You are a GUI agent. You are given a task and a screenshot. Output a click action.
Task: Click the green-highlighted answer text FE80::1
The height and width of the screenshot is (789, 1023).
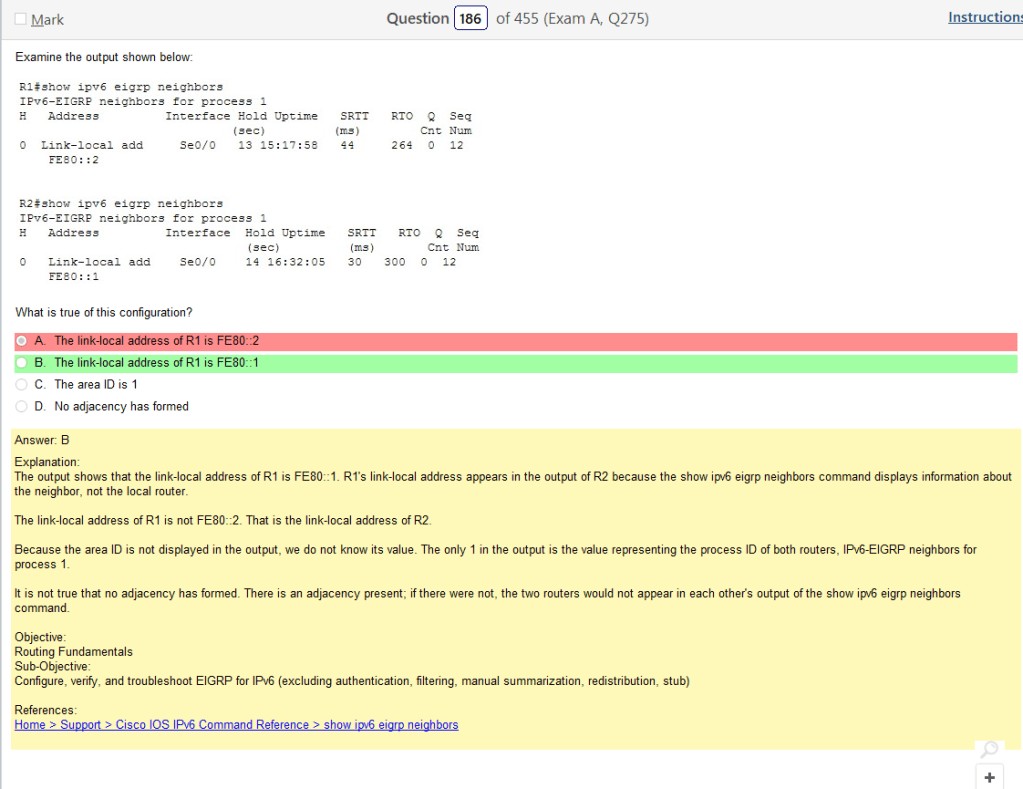(x=156, y=363)
